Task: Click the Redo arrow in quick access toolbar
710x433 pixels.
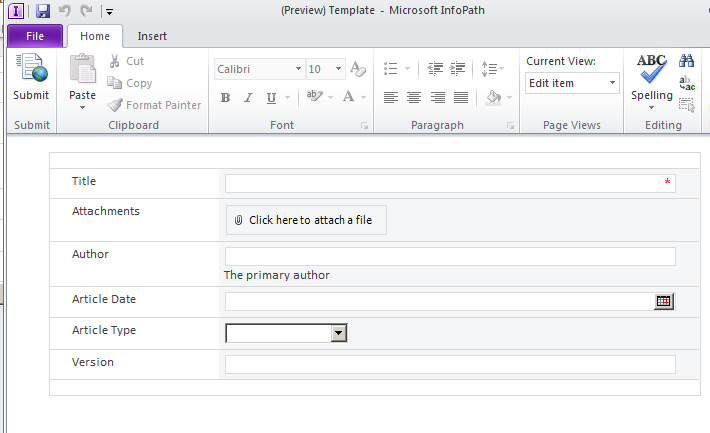Action: pos(86,10)
